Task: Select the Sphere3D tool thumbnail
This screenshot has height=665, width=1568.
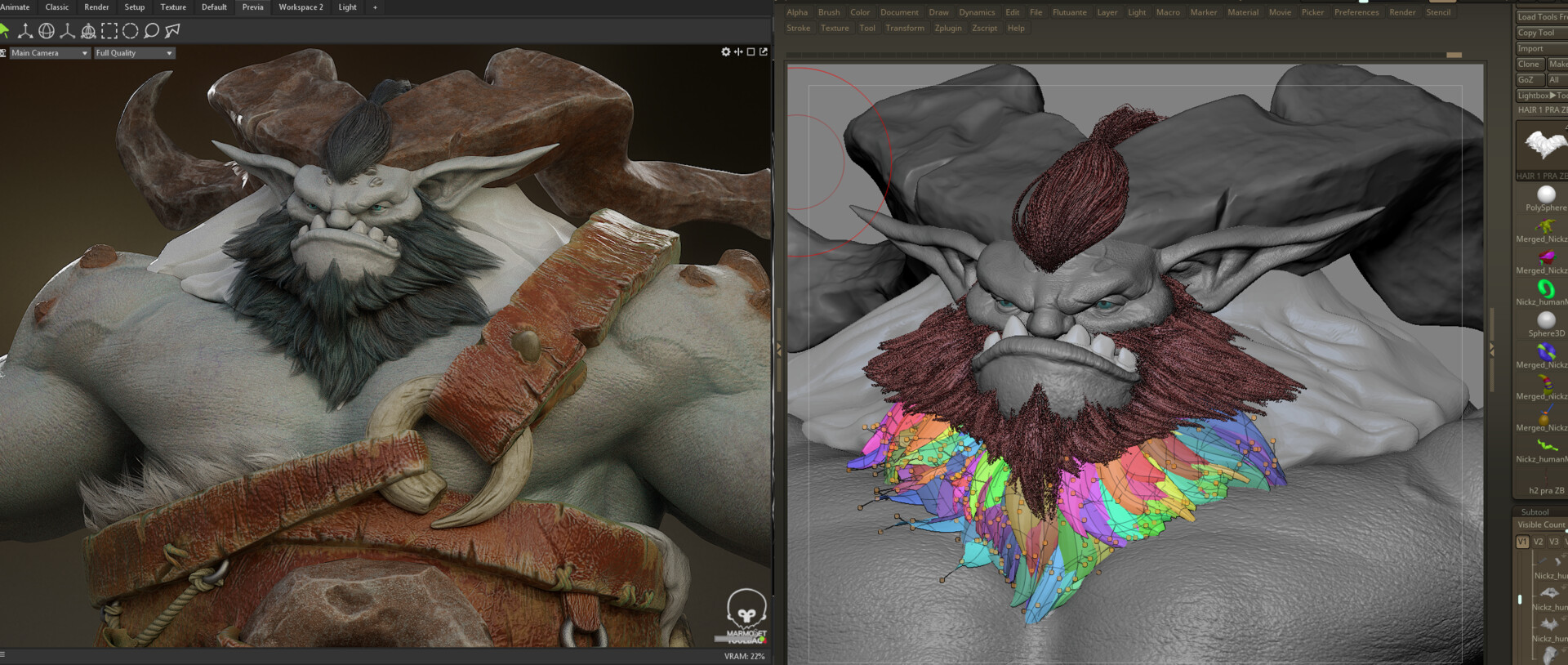Action: click(x=1546, y=324)
